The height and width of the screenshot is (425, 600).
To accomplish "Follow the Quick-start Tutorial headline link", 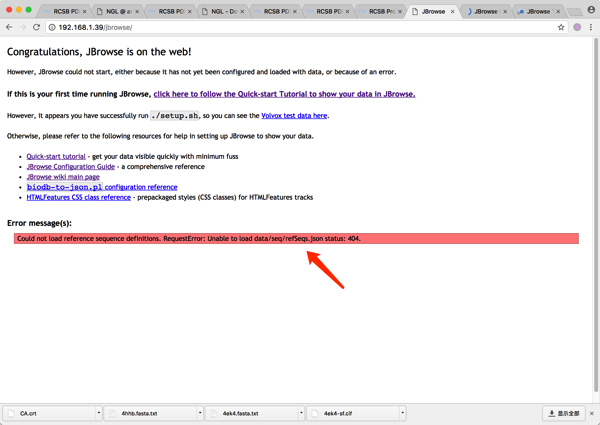I will [x=284, y=94].
